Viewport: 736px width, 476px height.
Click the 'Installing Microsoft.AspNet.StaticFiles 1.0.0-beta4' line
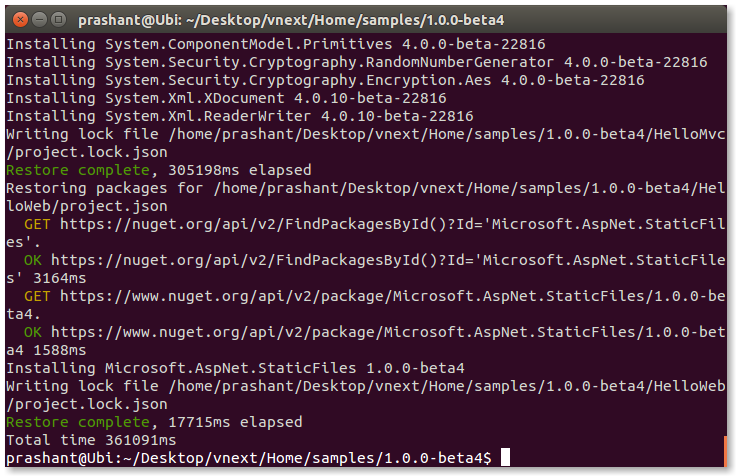pos(235,368)
